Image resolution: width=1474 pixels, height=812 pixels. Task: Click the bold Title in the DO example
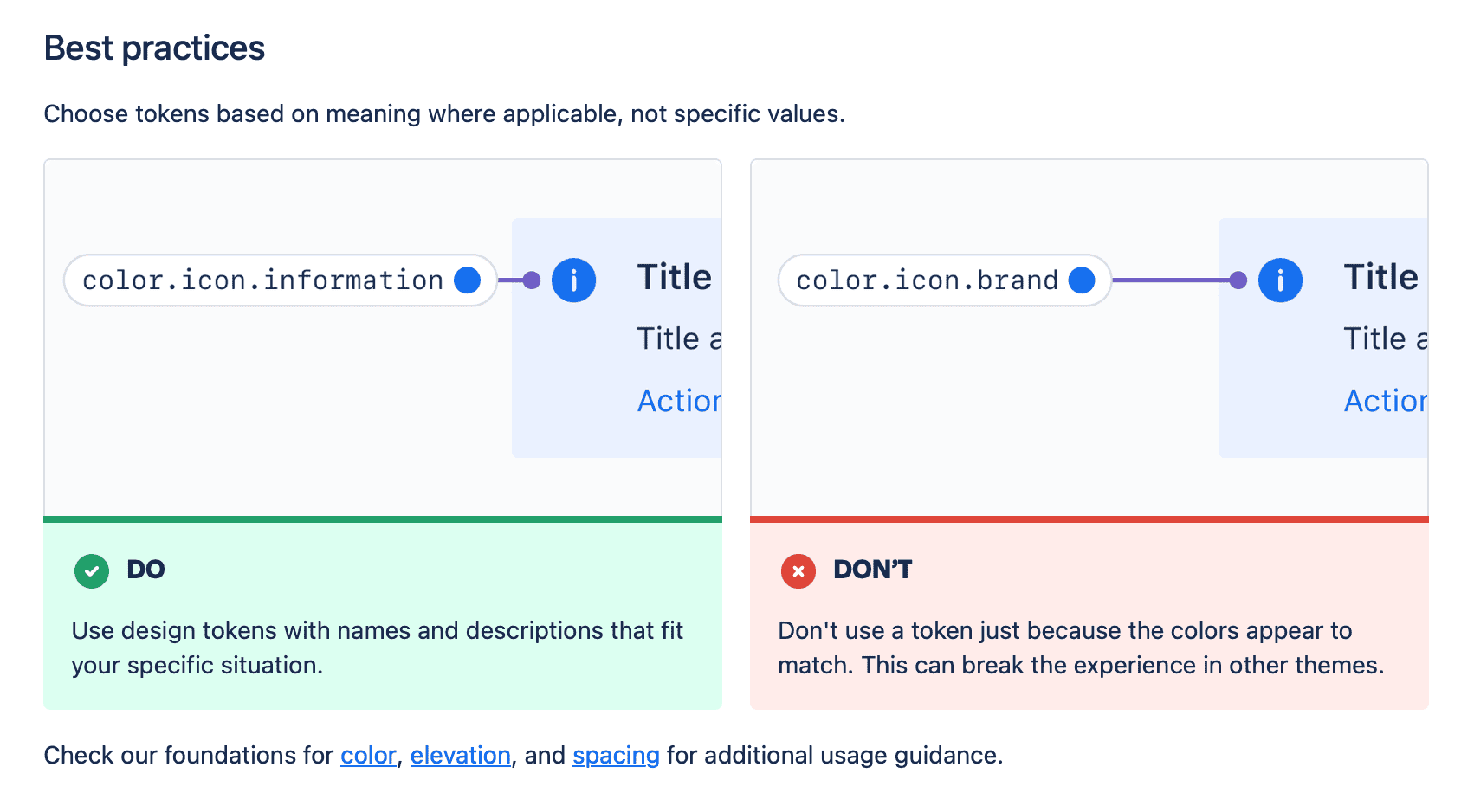pos(675,277)
